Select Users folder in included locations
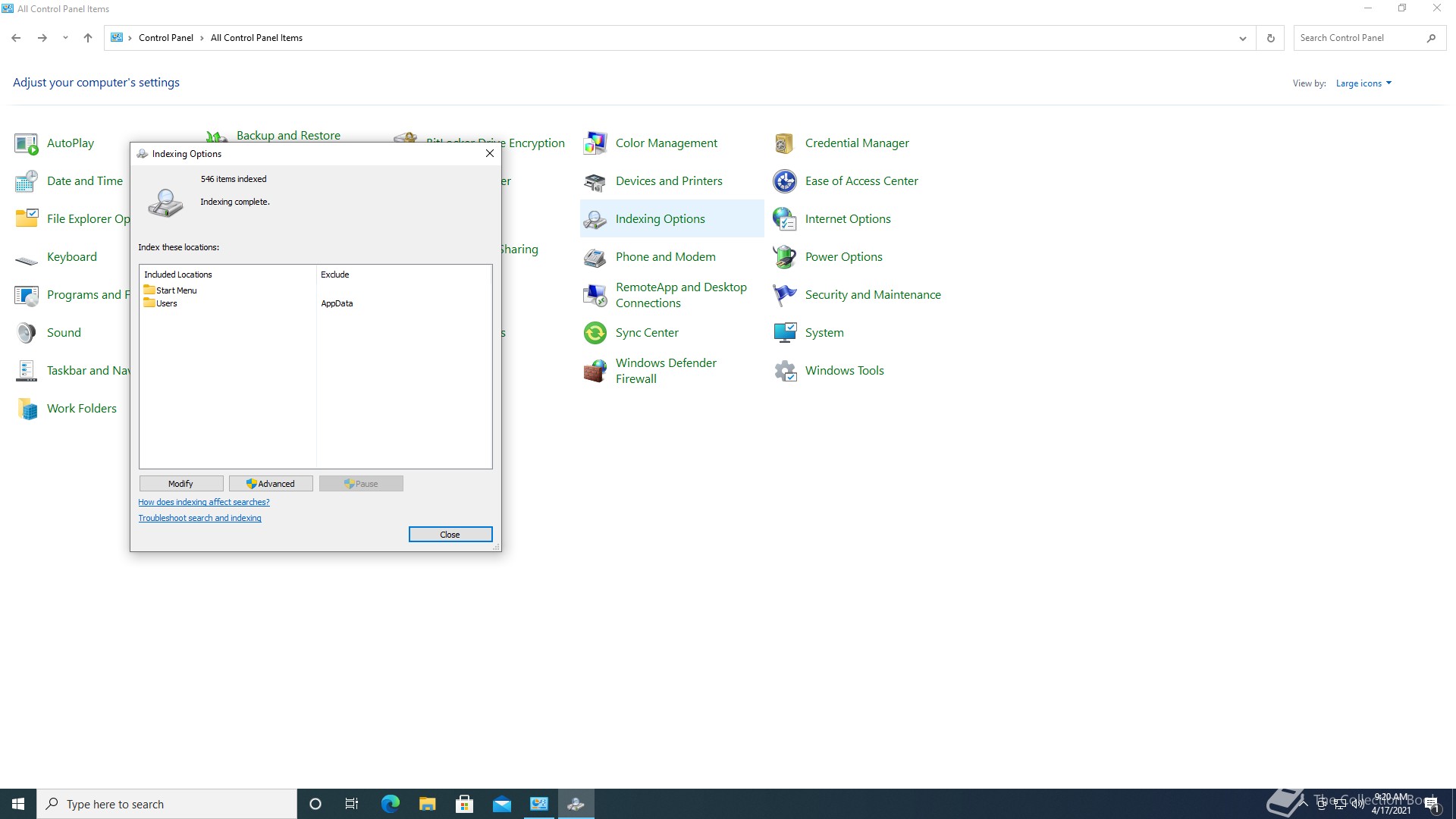This screenshot has width=1456, height=819. (161, 303)
